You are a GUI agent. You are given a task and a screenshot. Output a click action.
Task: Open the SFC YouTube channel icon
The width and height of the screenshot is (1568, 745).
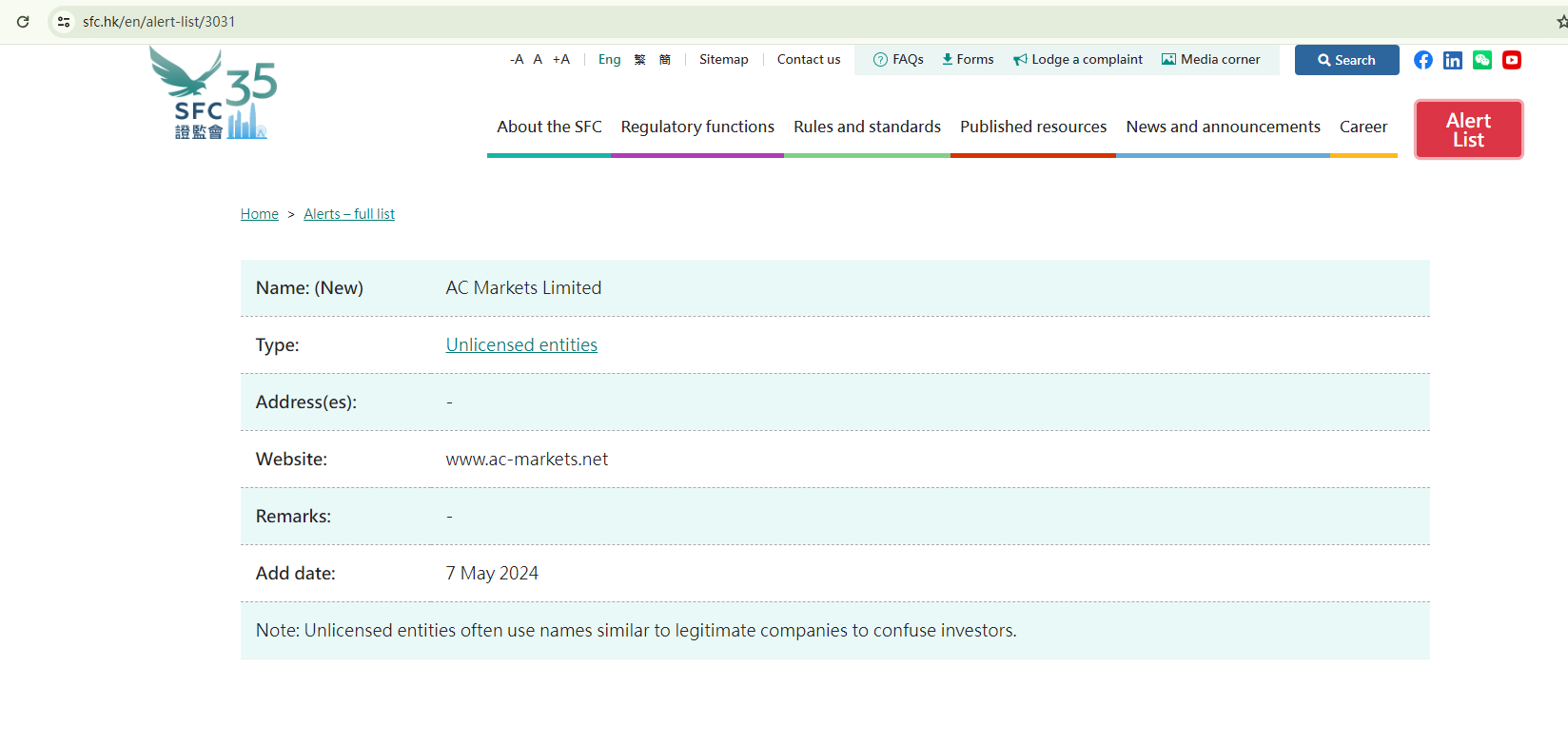pyautogui.click(x=1511, y=60)
